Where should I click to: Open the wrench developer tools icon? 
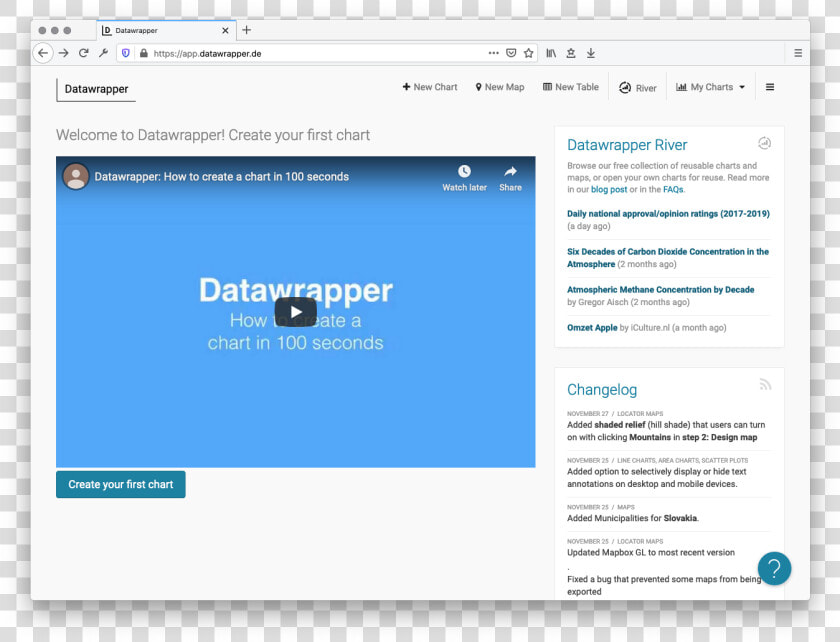click(103, 53)
